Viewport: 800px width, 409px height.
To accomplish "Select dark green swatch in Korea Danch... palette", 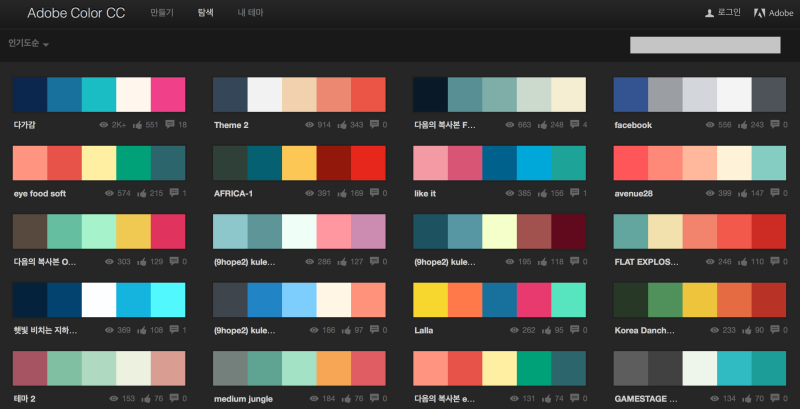I will click(x=631, y=300).
